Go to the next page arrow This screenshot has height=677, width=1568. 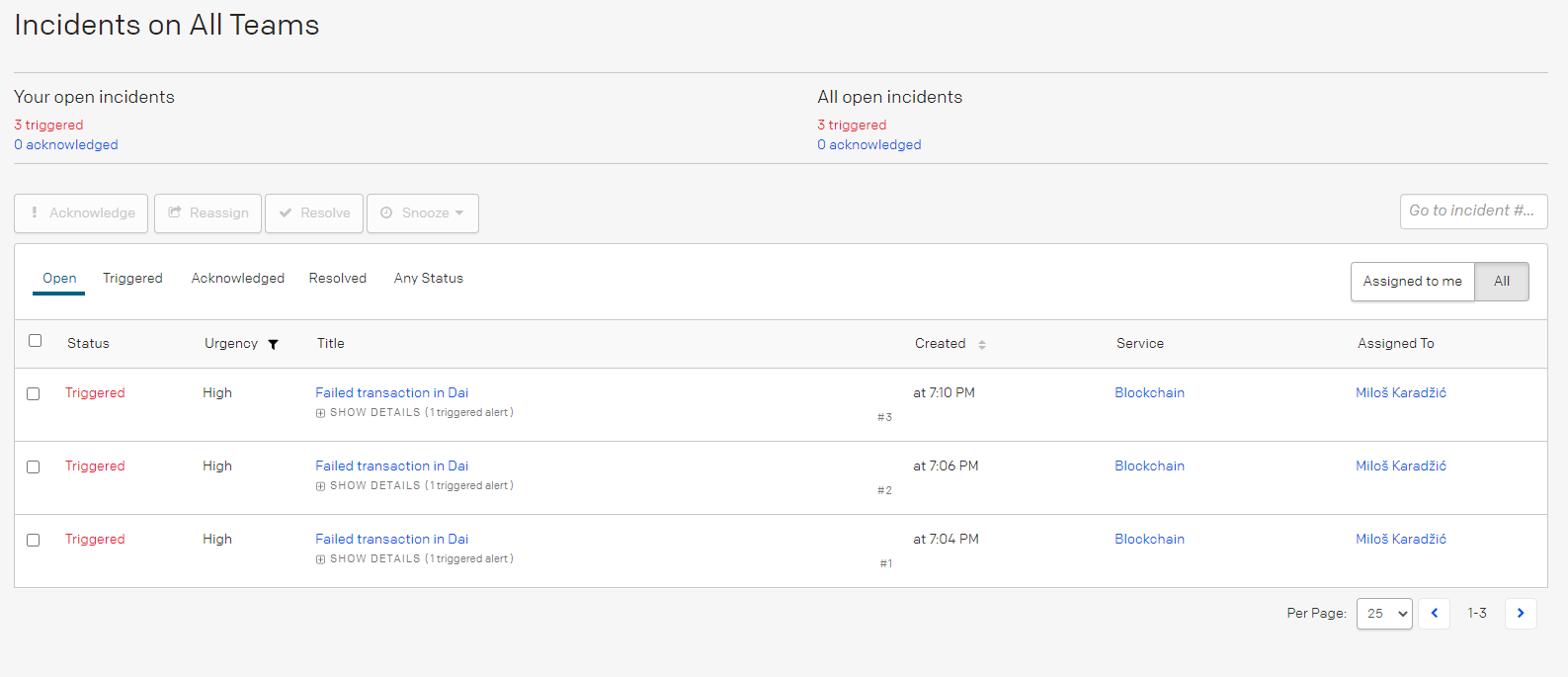click(1521, 614)
